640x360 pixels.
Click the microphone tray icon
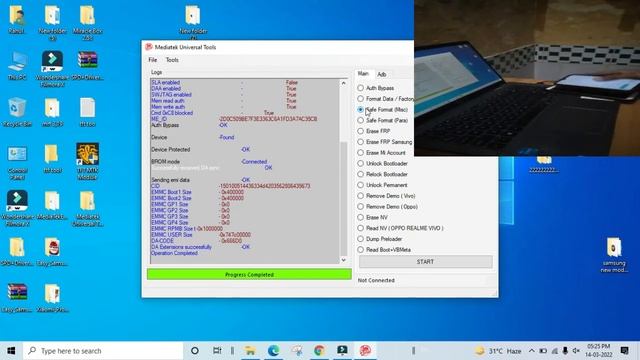pyautogui.click(x=565, y=351)
